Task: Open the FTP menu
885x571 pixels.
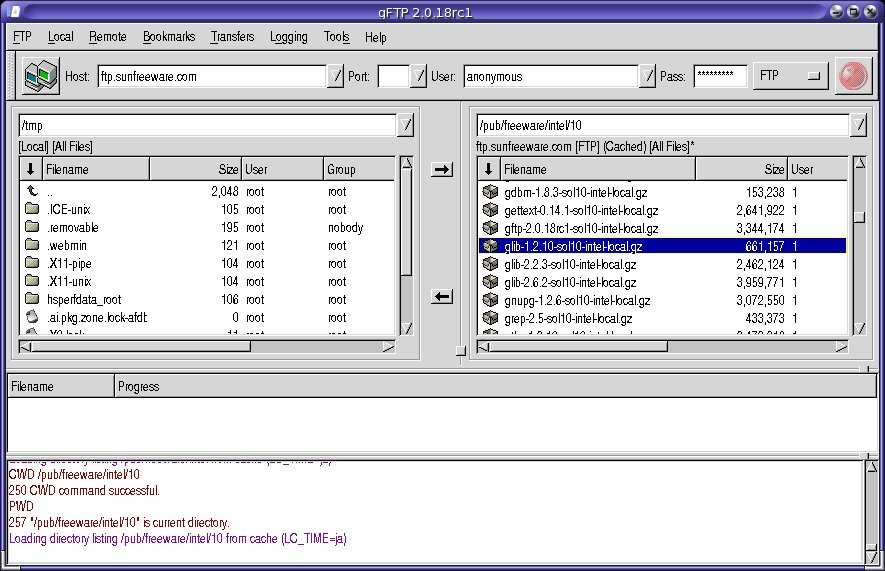Action: (22, 37)
